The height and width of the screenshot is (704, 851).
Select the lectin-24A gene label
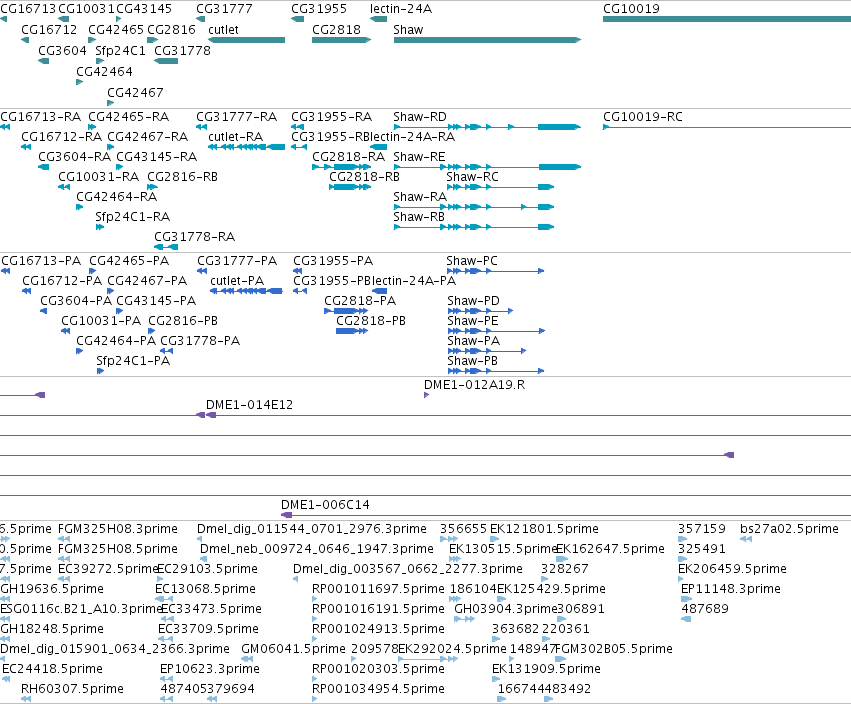click(x=401, y=9)
